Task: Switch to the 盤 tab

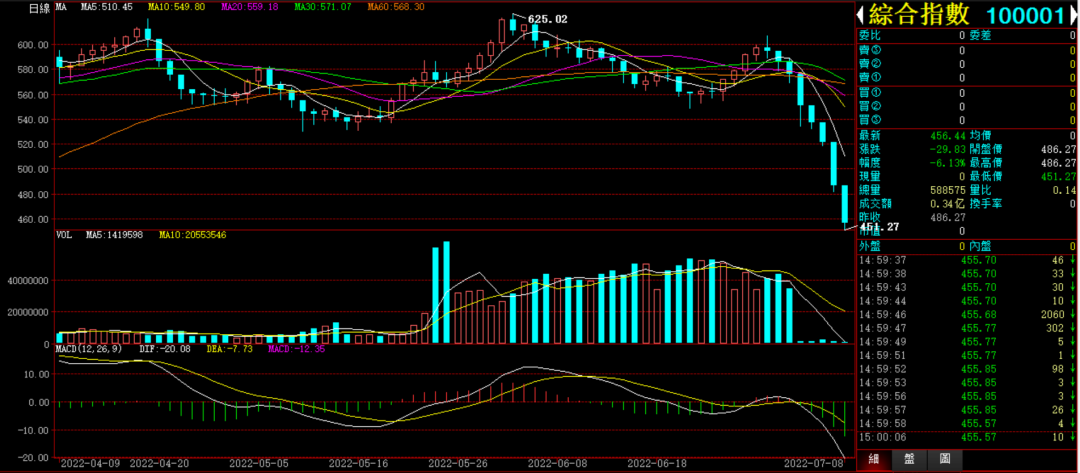Action: pos(909,459)
